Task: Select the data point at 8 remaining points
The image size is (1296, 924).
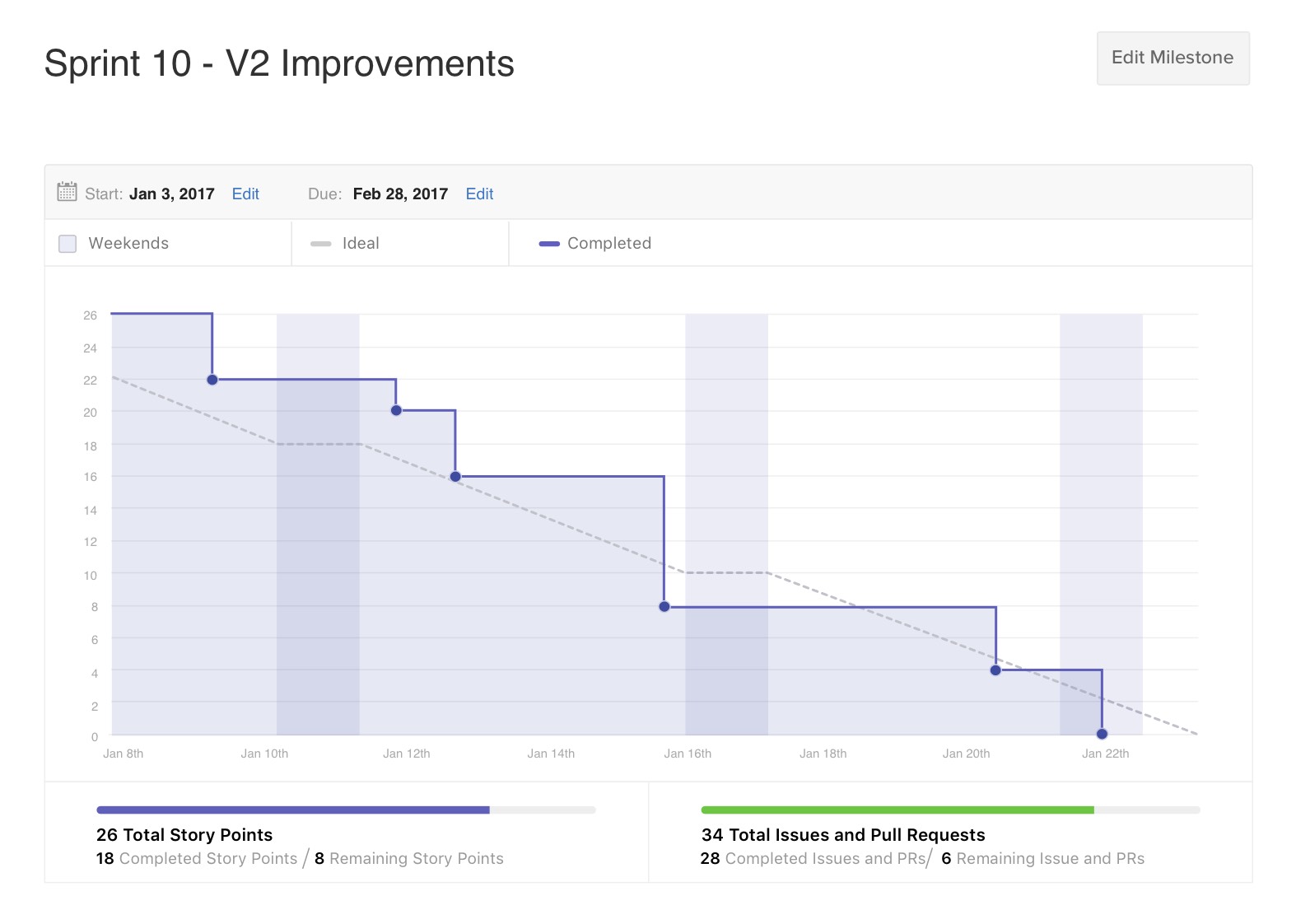Action: click(x=664, y=607)
